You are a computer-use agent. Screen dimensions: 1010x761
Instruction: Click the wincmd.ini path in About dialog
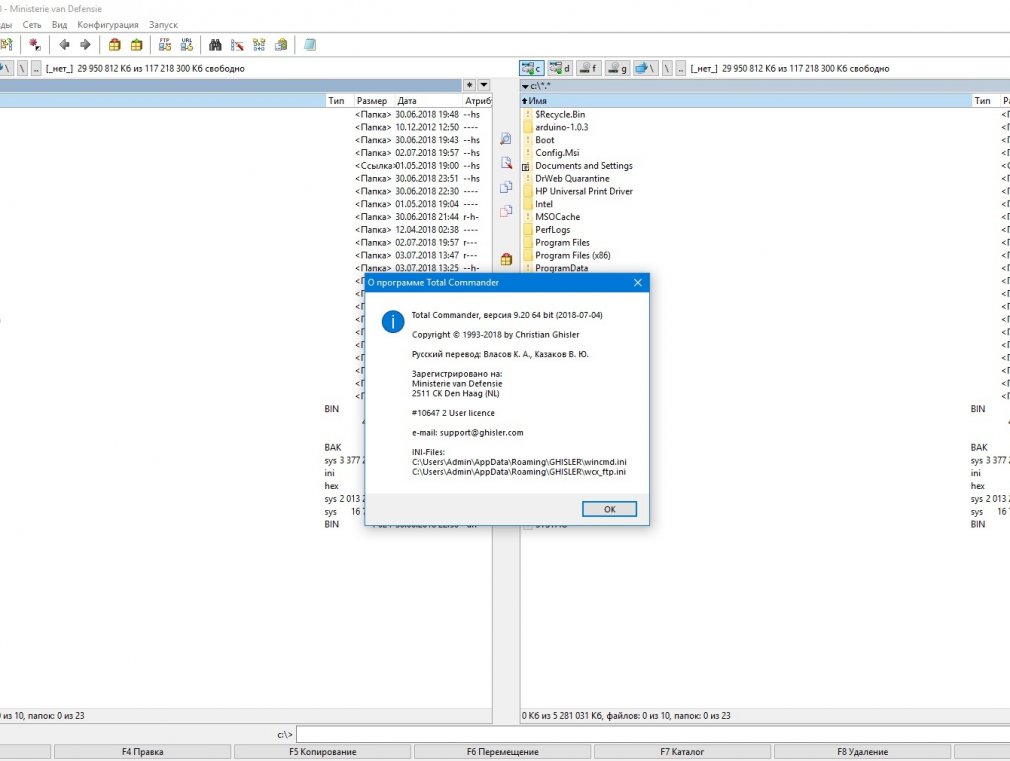pos(519,462)
